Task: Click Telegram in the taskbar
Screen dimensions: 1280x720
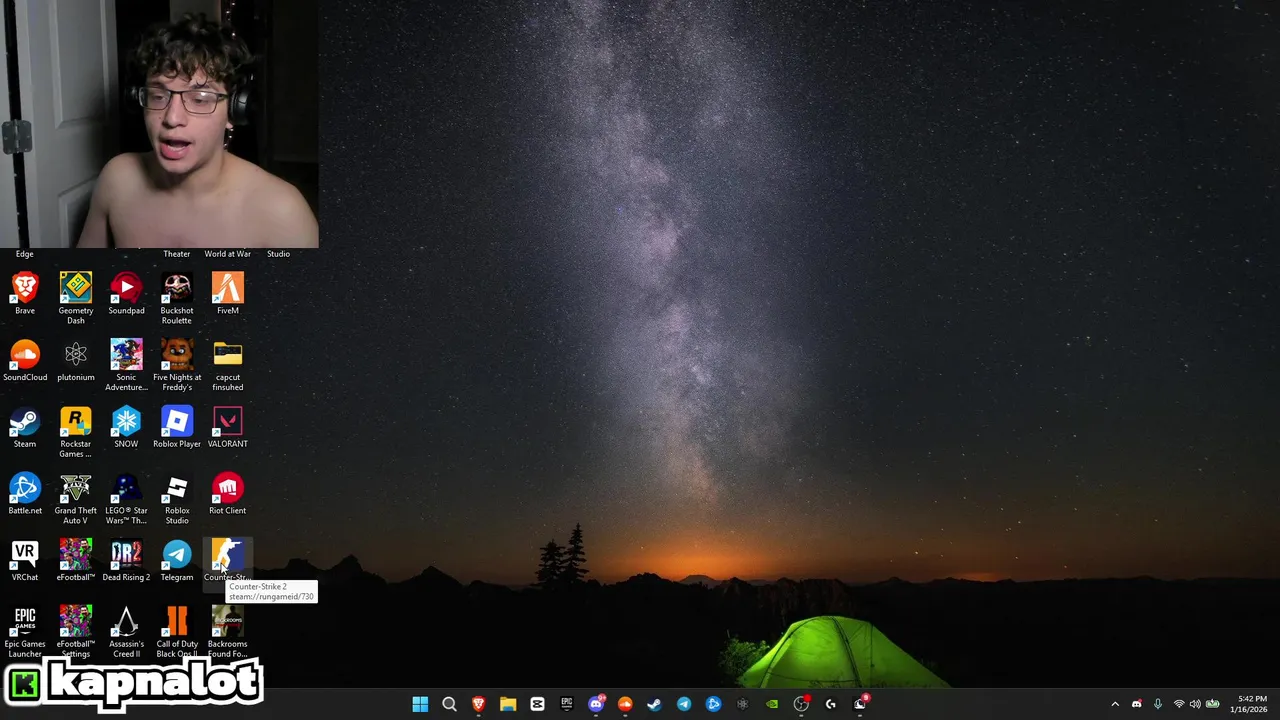Action: click(684, 704)
